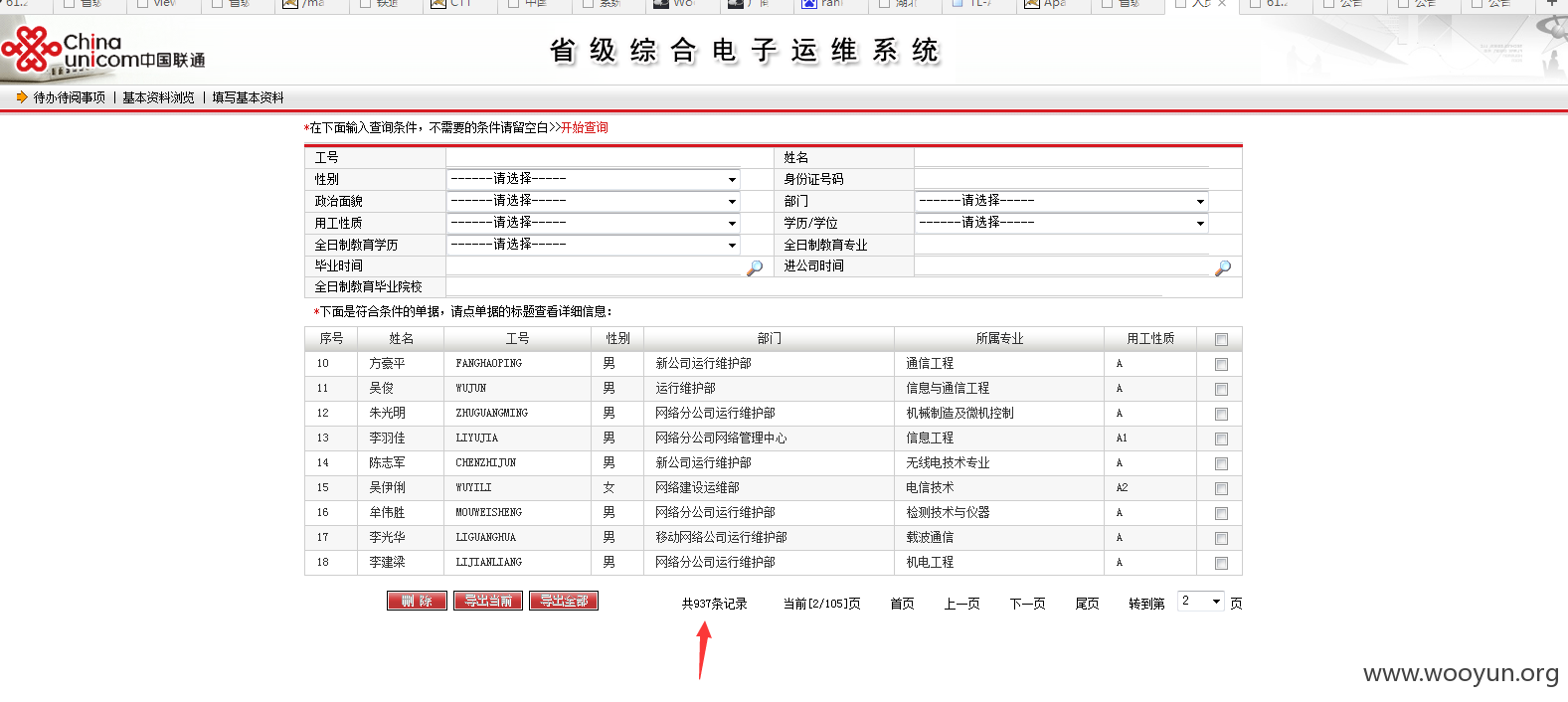Focus the 全日制教育专业 input field
This screenshot has width=1568, height=702.
1062,245
